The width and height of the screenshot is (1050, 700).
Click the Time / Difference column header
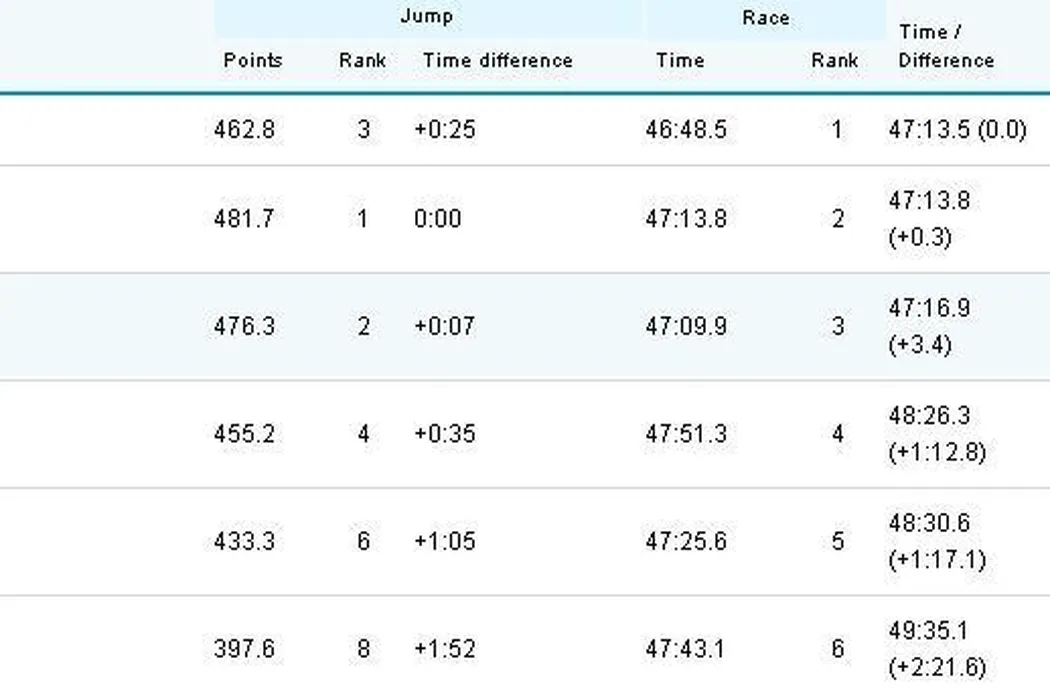pyautogui.click(x=945, y=46)
